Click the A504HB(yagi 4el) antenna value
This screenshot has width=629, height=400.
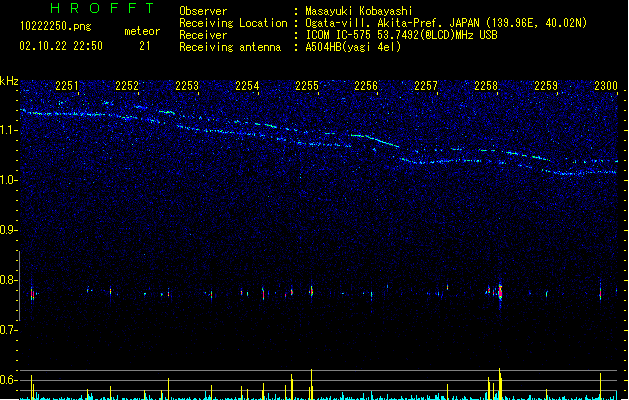tap(353, 47)
